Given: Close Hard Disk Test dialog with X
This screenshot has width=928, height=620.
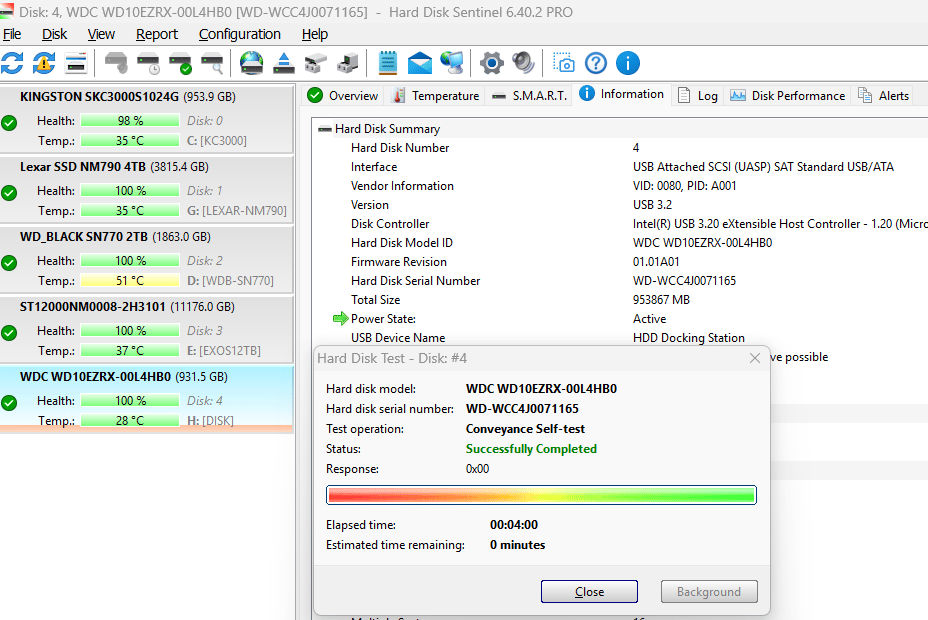Looking at the screenshot, I should [x=755, y=358].
